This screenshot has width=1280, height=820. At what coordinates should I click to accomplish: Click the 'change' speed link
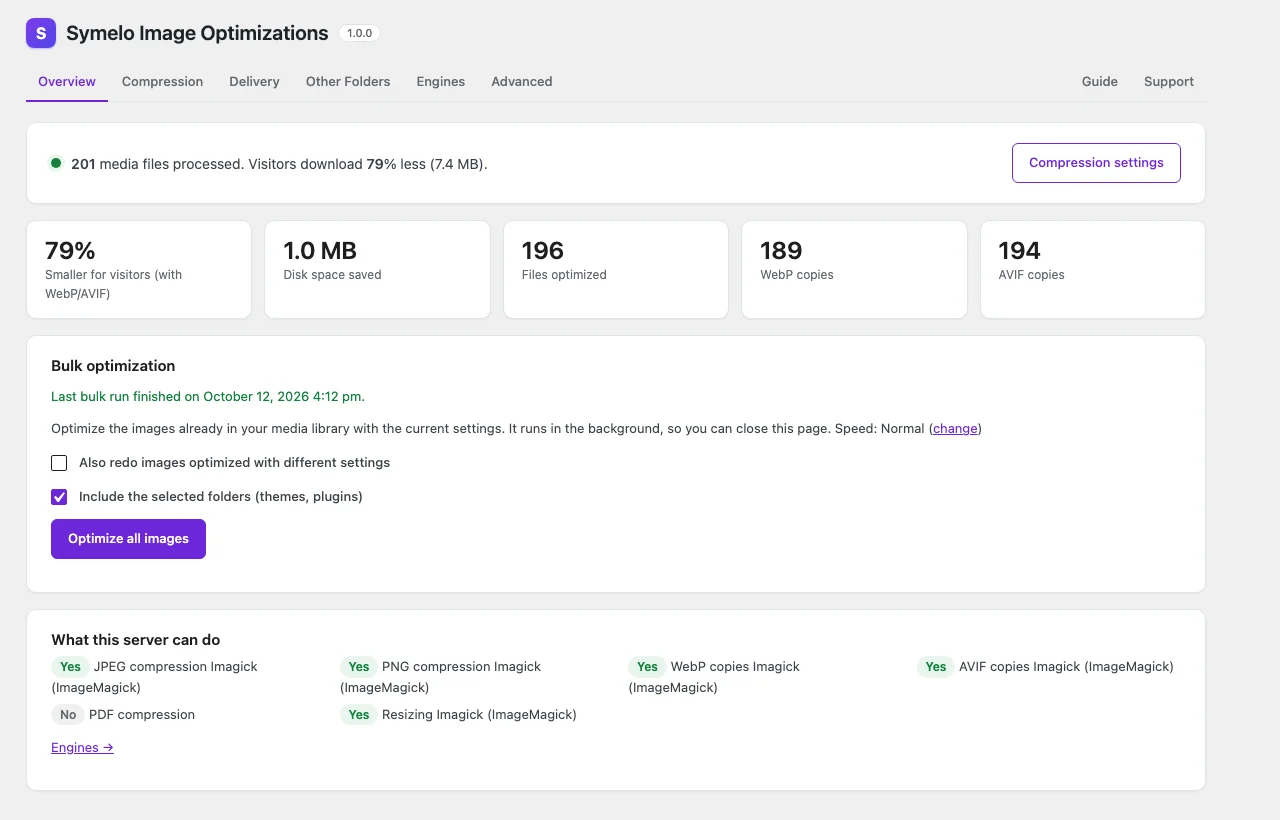click(955, 429)
